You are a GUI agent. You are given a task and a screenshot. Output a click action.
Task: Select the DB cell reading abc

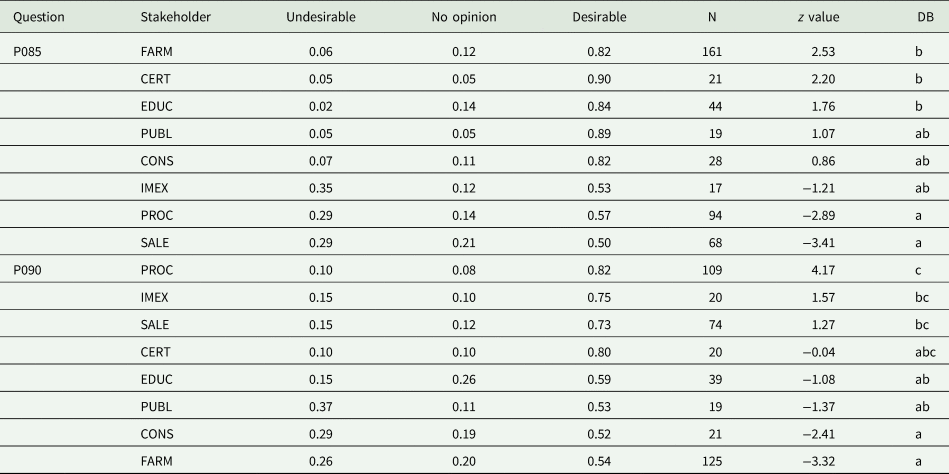pos(920,352)
